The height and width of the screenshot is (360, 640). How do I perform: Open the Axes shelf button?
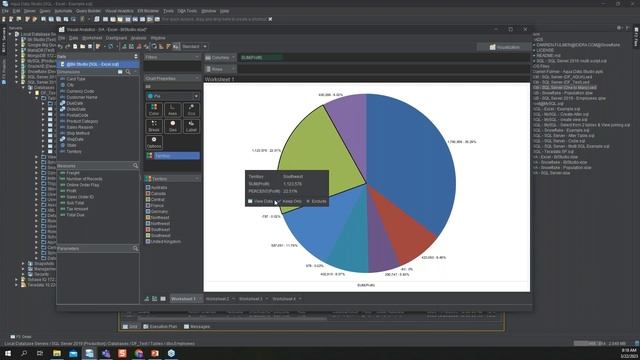pyautogui.click(x=173, y=110)
